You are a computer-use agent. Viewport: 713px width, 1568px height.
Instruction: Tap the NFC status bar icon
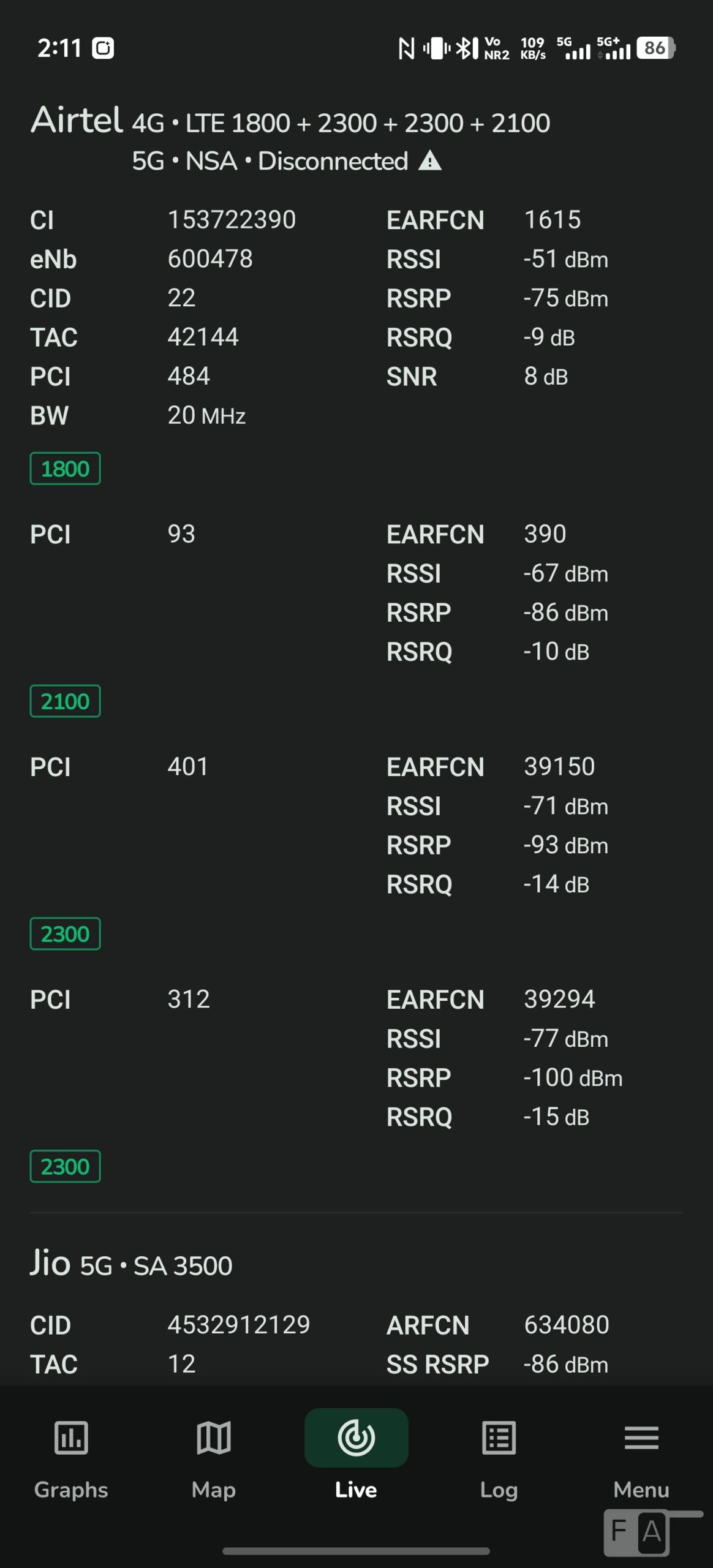tap(406, 48)
